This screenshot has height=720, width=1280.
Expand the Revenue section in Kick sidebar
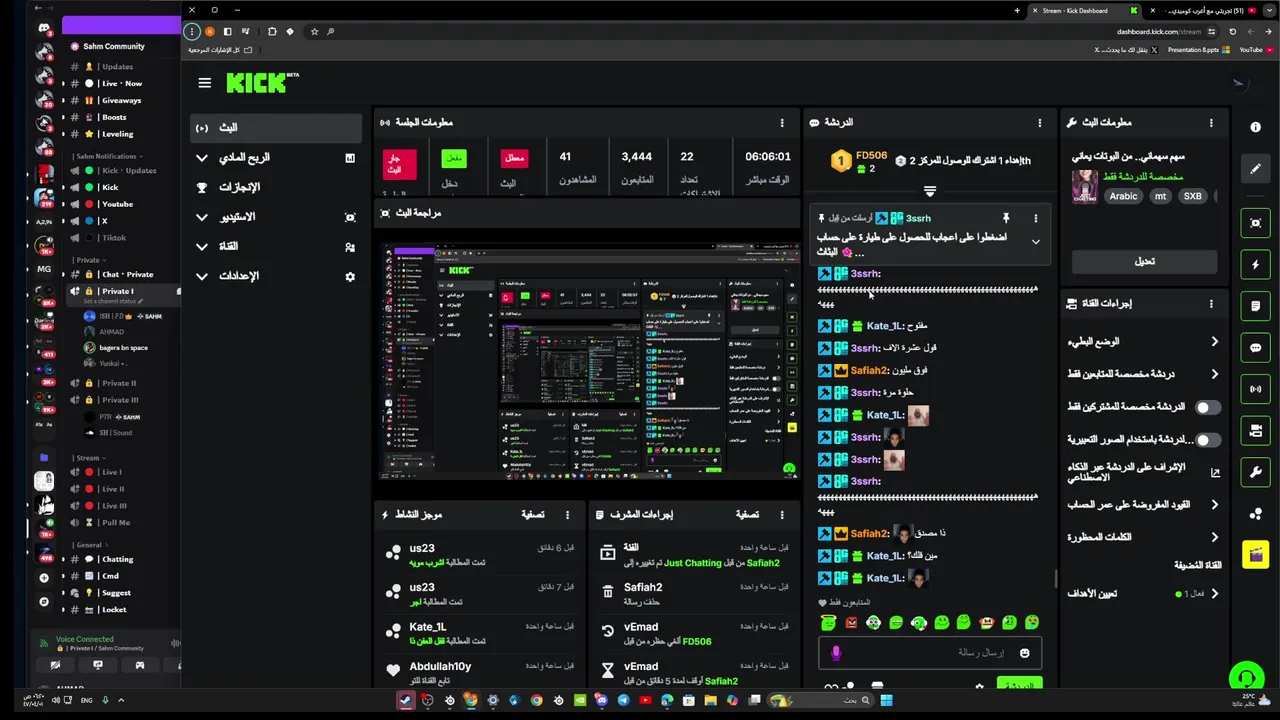coord(202,158)
